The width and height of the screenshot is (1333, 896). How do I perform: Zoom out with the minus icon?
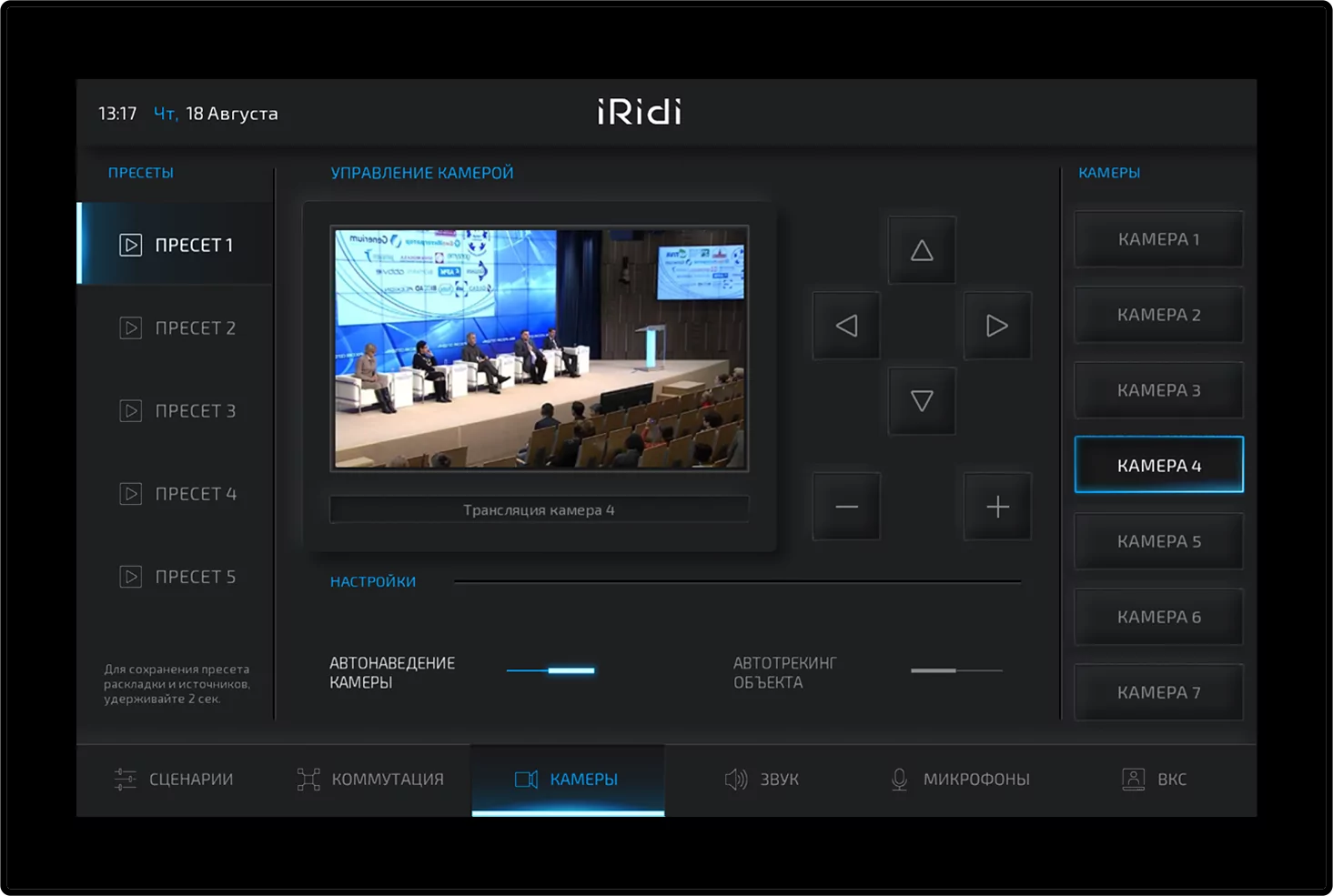pyautogui.click(x=845, y=507)
